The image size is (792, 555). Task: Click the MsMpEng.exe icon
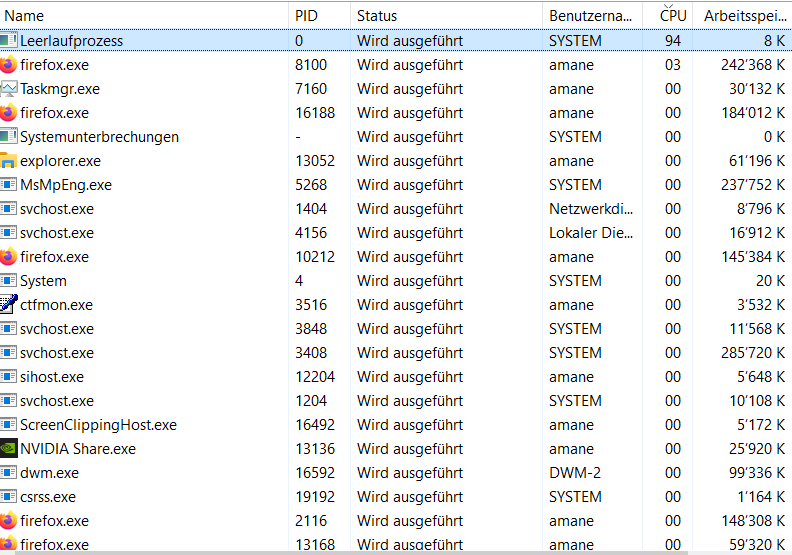pyautogui.click(x=9, y=184)
